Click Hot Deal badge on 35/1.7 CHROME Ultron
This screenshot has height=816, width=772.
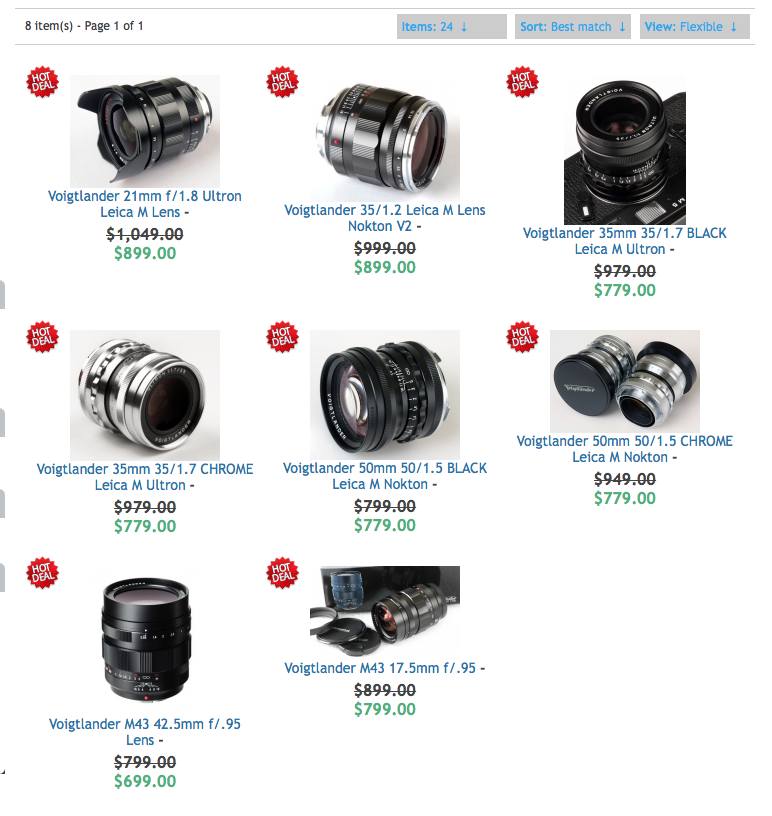click(x=43, y=337)
